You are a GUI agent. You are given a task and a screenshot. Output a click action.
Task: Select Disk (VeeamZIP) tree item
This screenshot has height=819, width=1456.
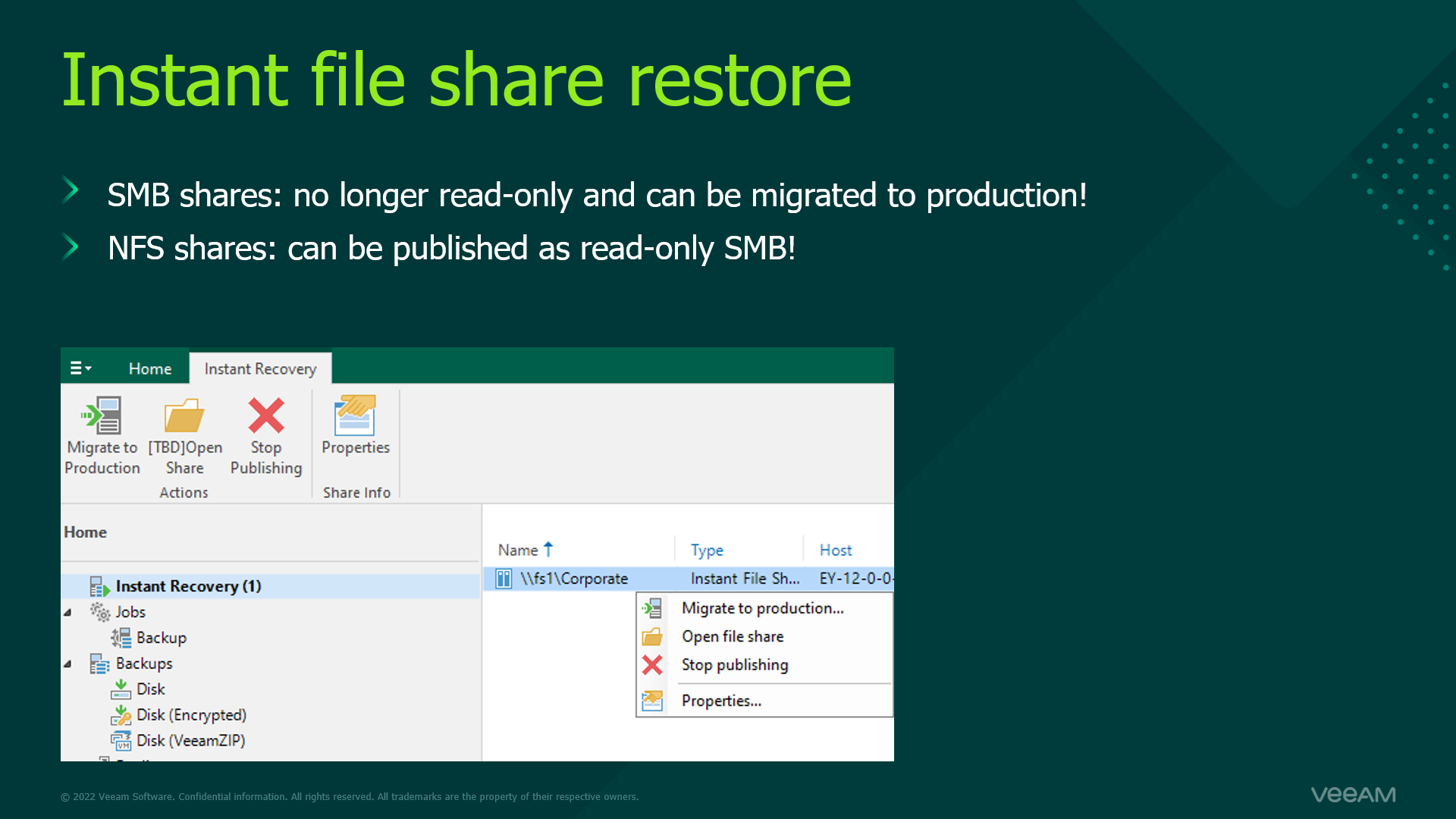pyautogui.click(x=190, y=741)
